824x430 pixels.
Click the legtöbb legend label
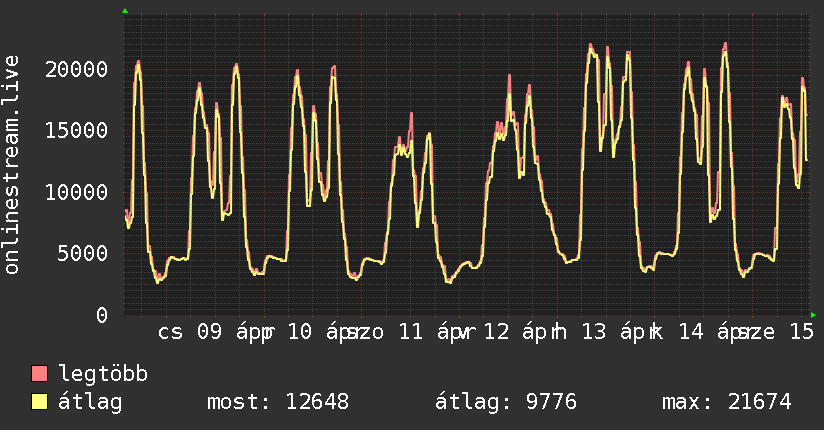click(x=103, y=373)
